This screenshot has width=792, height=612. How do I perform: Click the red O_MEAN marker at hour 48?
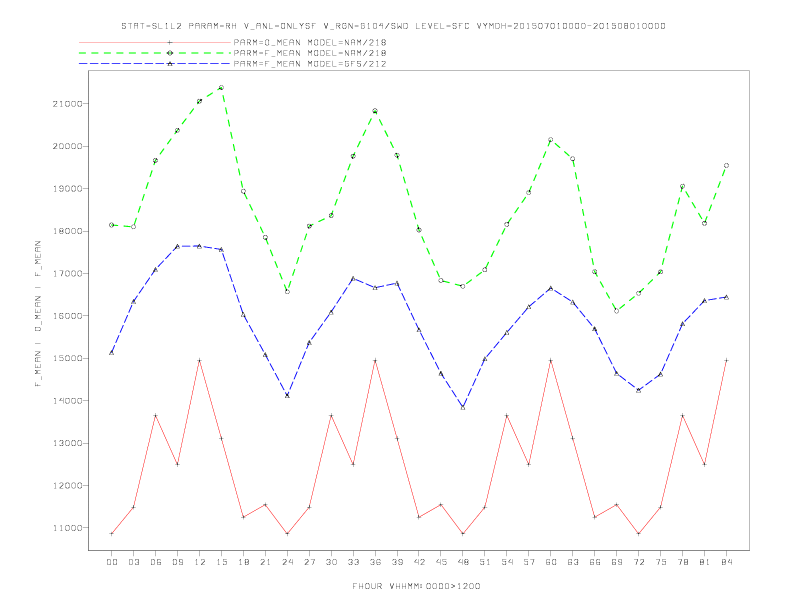pyautogui.click(x=463, y=534)
